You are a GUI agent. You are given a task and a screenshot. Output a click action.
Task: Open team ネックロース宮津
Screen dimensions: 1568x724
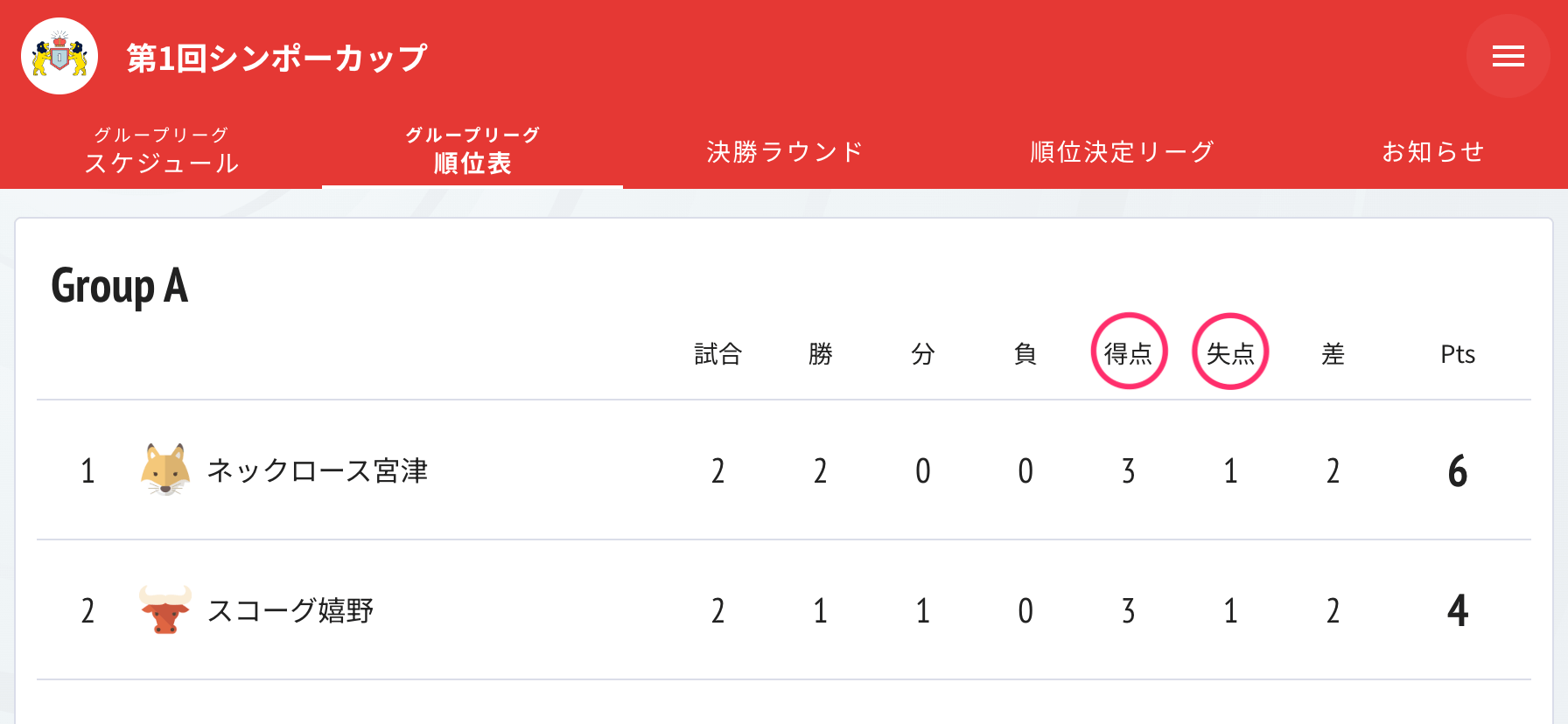click(317, 470)
